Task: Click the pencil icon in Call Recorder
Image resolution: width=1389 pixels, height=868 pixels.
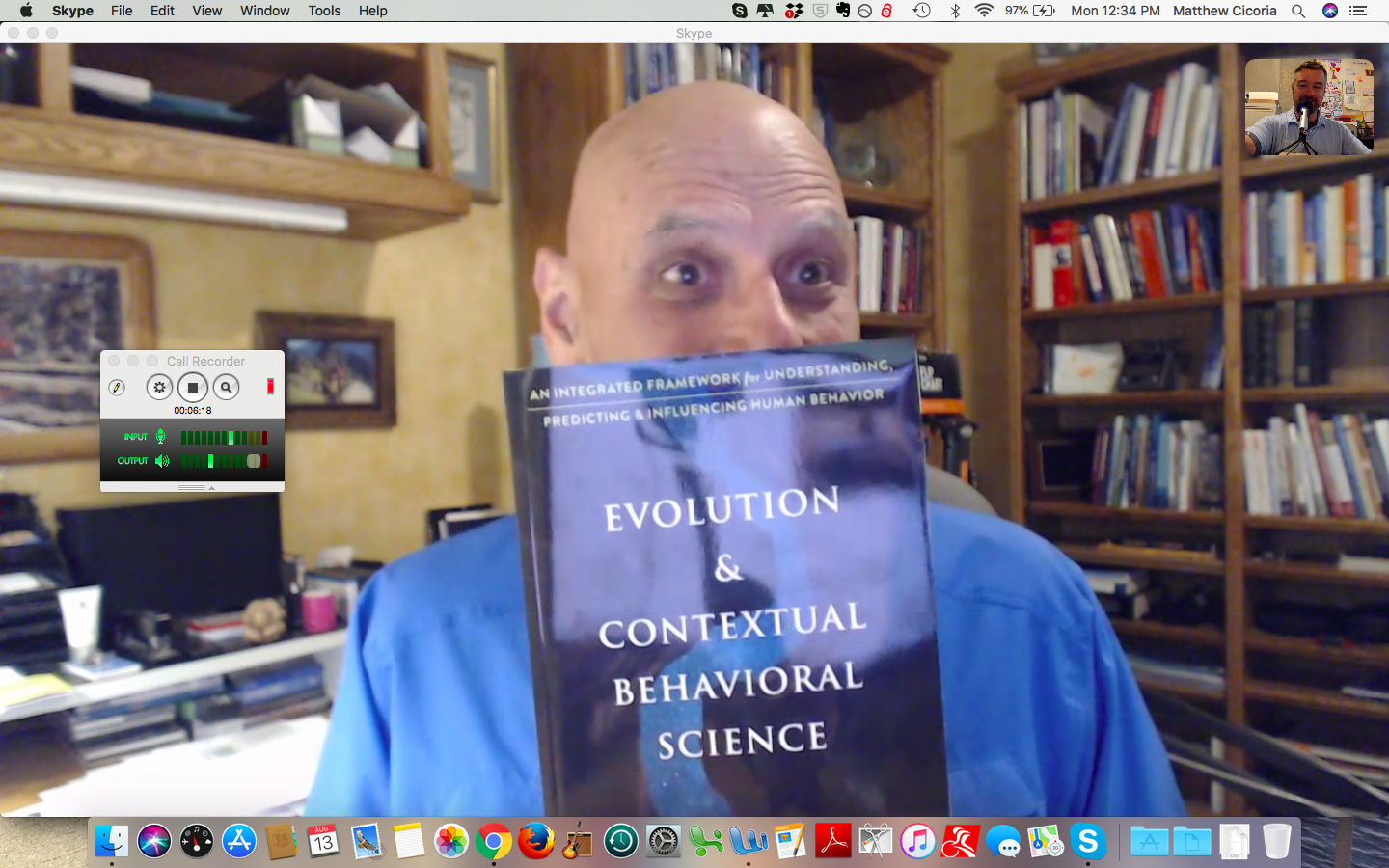Action: [117, 387]
